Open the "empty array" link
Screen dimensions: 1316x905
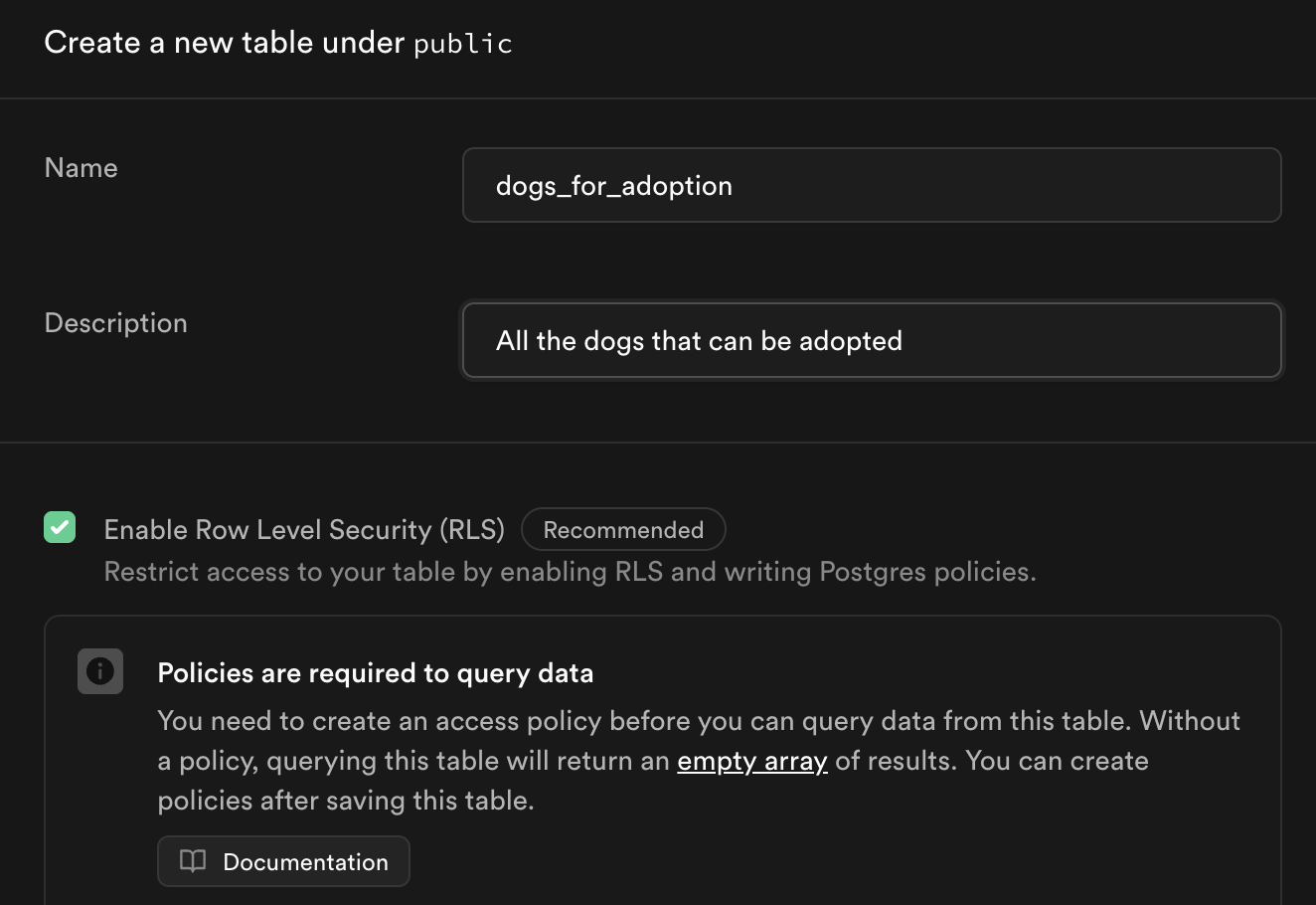(752, 761)
